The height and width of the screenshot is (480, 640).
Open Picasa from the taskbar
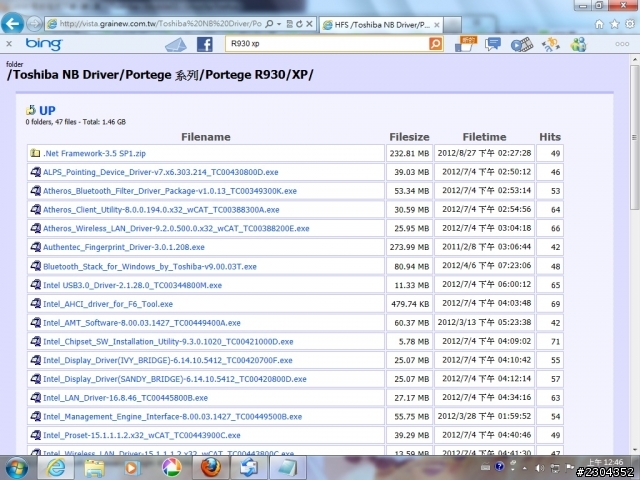[171, 468]
